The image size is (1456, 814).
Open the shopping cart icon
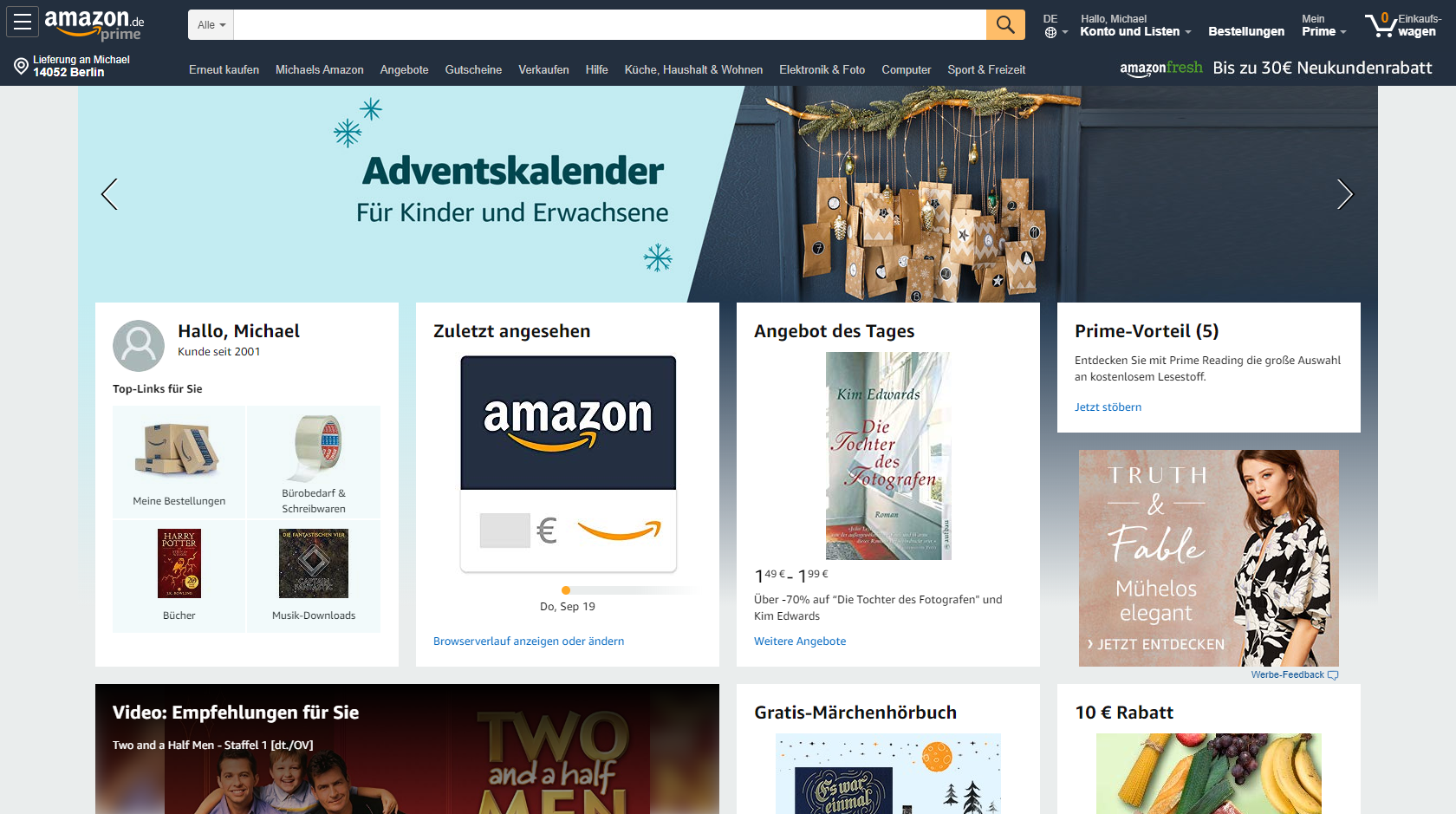click(1379, 25)
